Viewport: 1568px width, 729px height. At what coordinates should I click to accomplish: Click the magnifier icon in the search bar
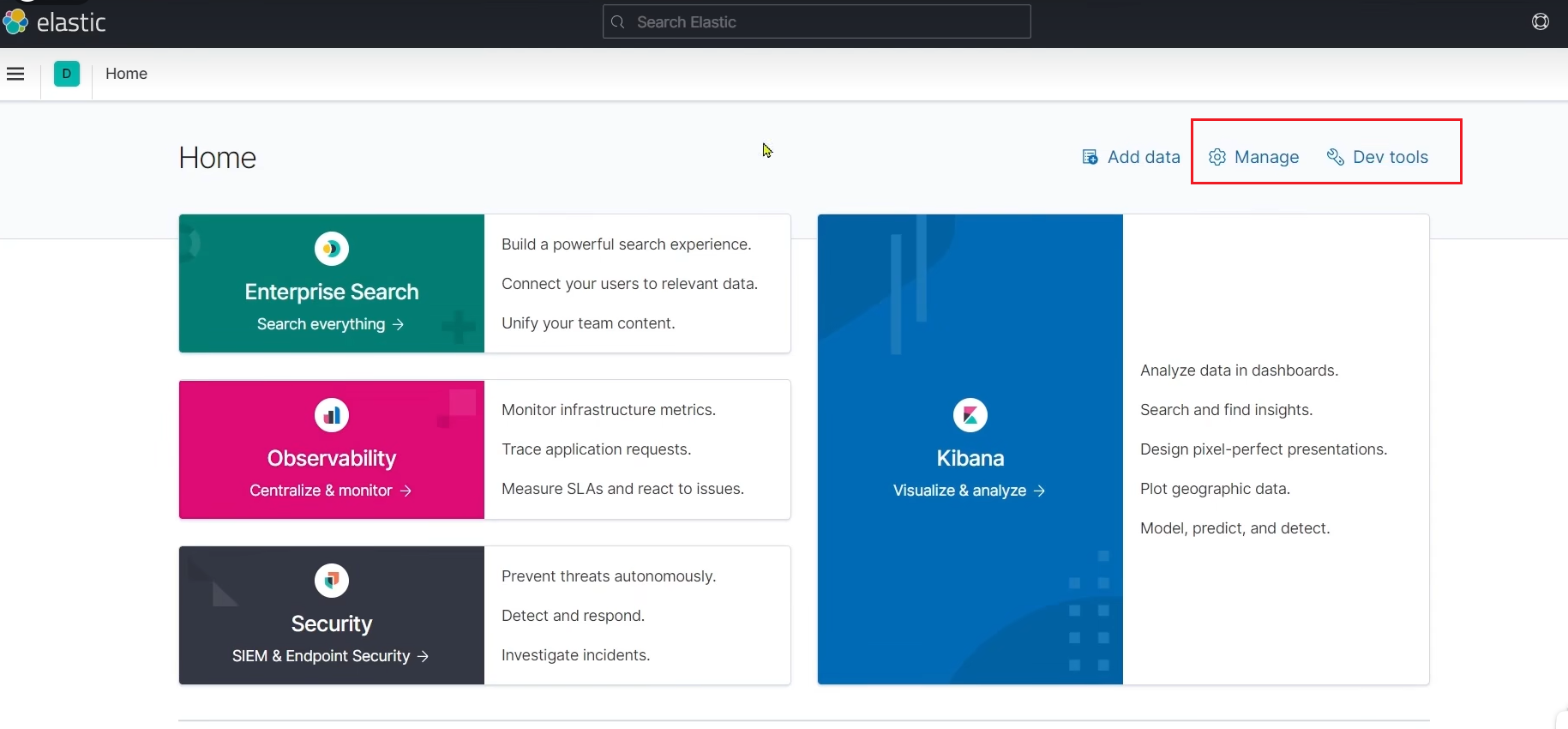coord(617,22)
